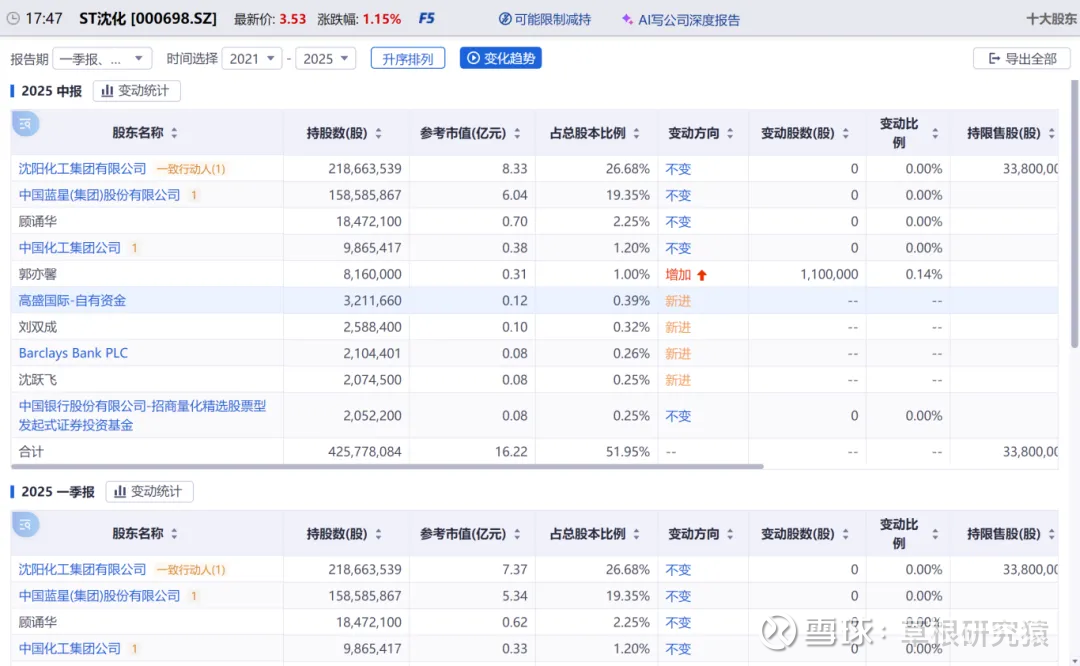Toggle the 变化趋势 view button
The height and width of the screenshot is (666, 1080).
point(500,59)
